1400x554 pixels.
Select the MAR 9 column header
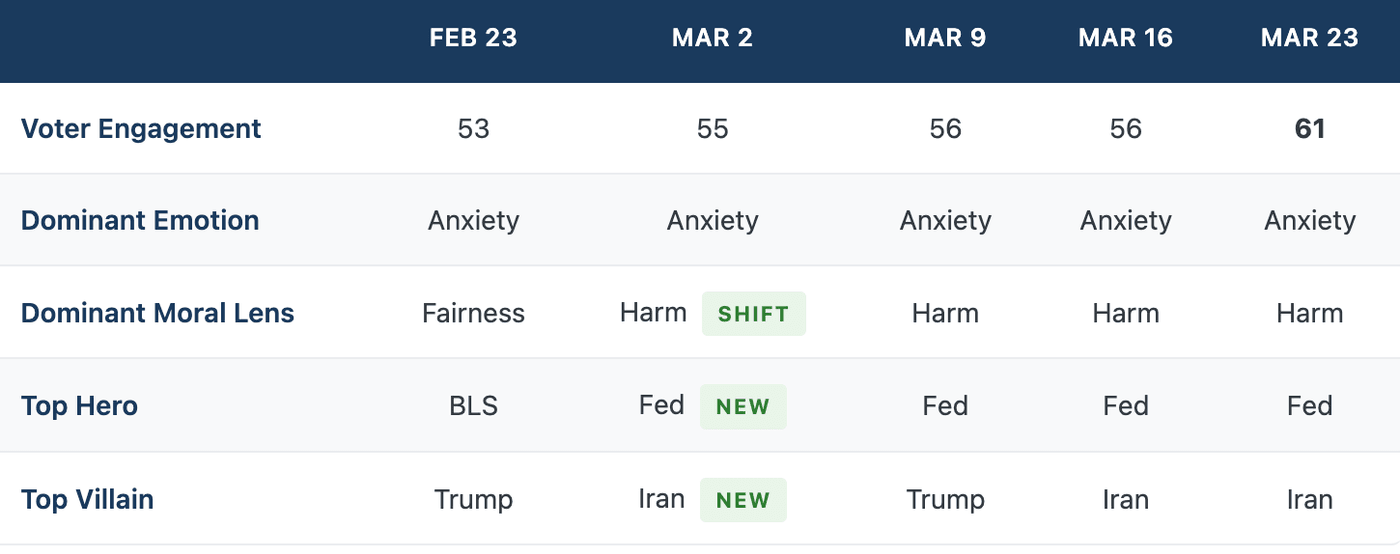(945, 38)
